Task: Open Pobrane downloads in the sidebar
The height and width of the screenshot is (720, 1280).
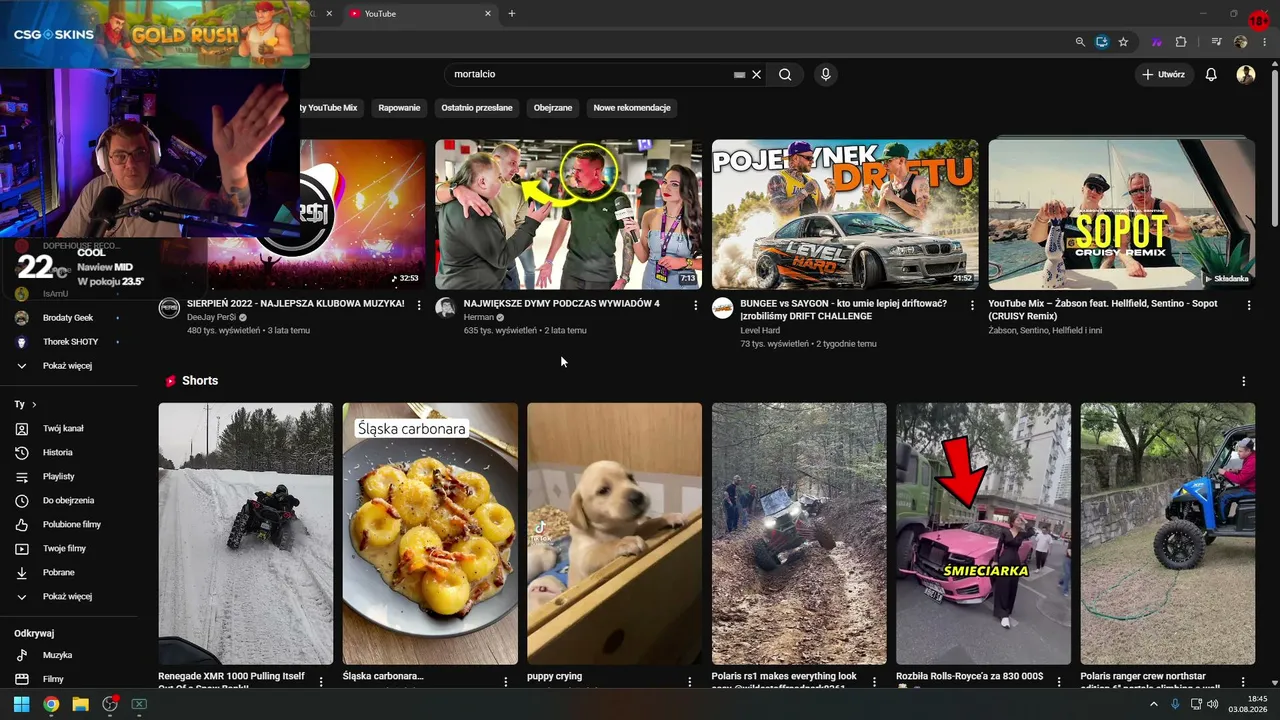Action: (x=58, y=572)
